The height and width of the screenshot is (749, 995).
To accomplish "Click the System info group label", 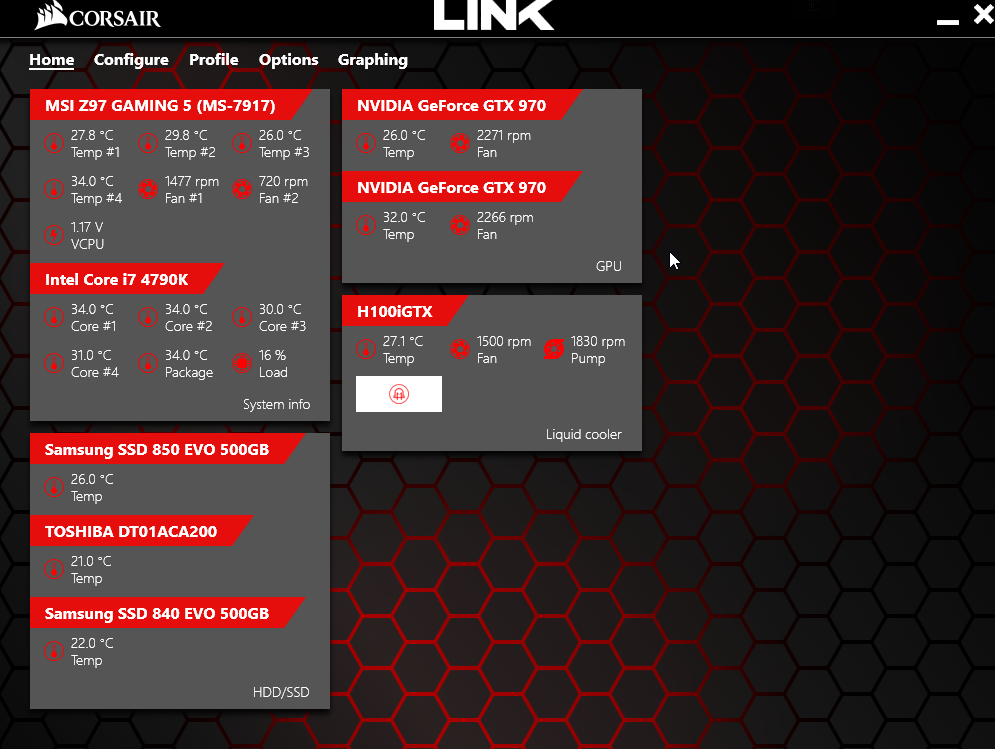I will (277, 404).
